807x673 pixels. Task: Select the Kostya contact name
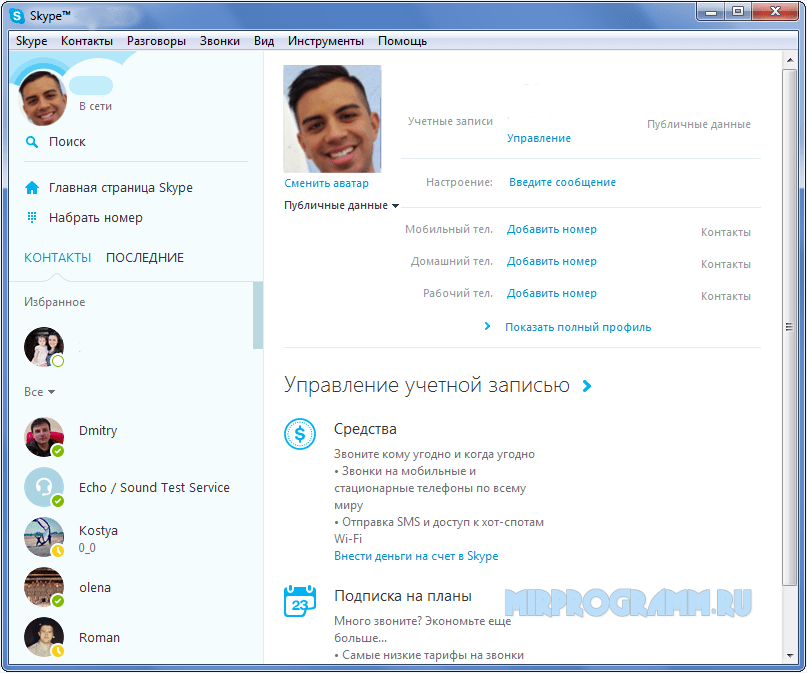click(98, 530)
